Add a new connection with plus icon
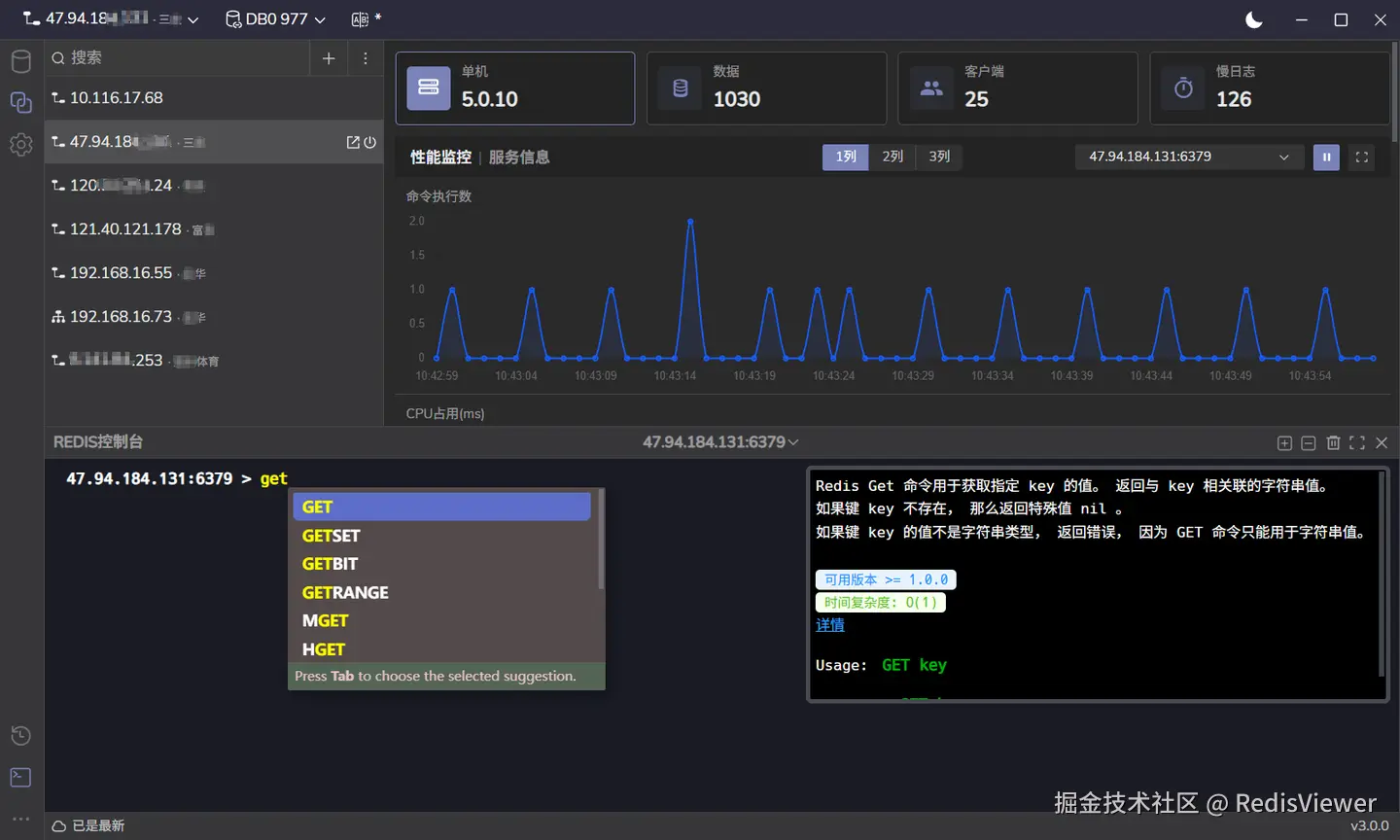Image resolution: width=1400 pixels, height=840 pixels. pyautogui.click(x=329, y=58)
